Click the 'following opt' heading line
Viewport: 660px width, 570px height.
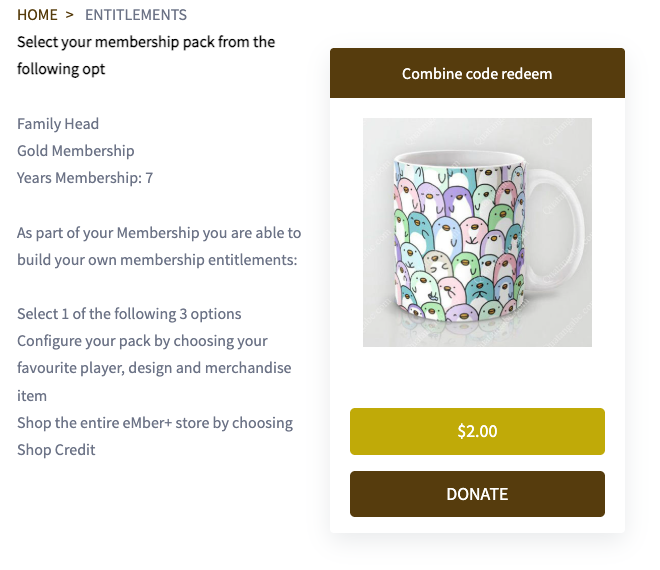coord(61,69)
